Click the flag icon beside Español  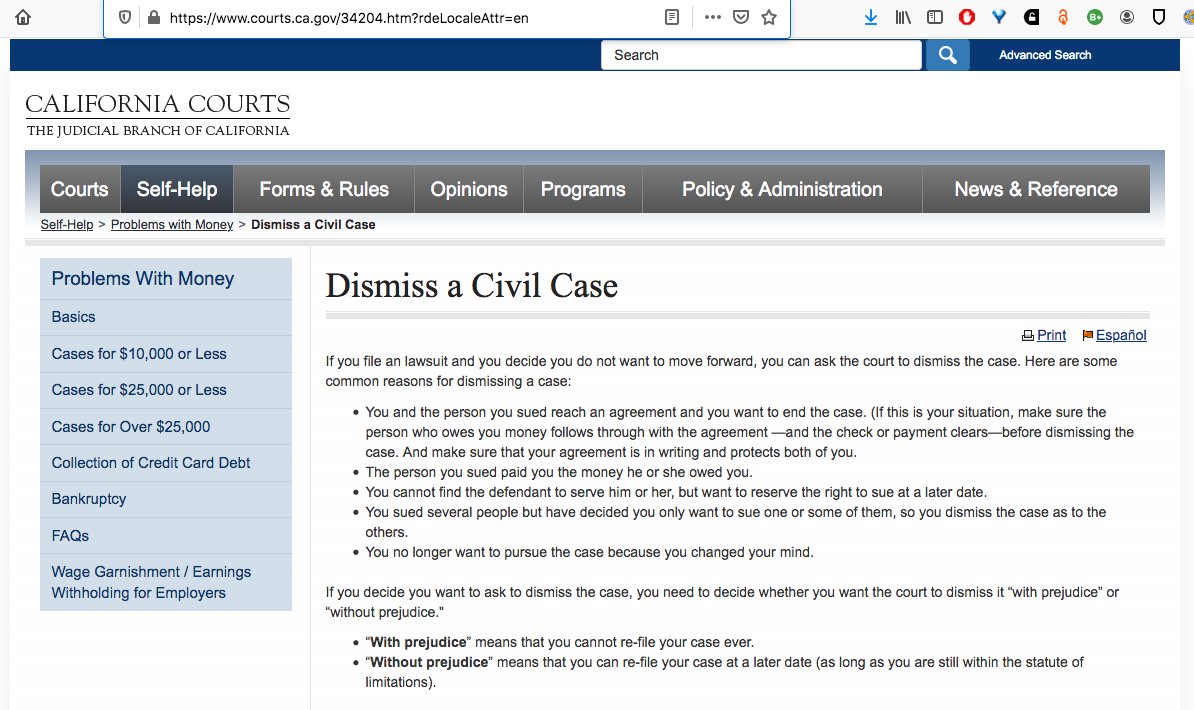coord(1087,336)
